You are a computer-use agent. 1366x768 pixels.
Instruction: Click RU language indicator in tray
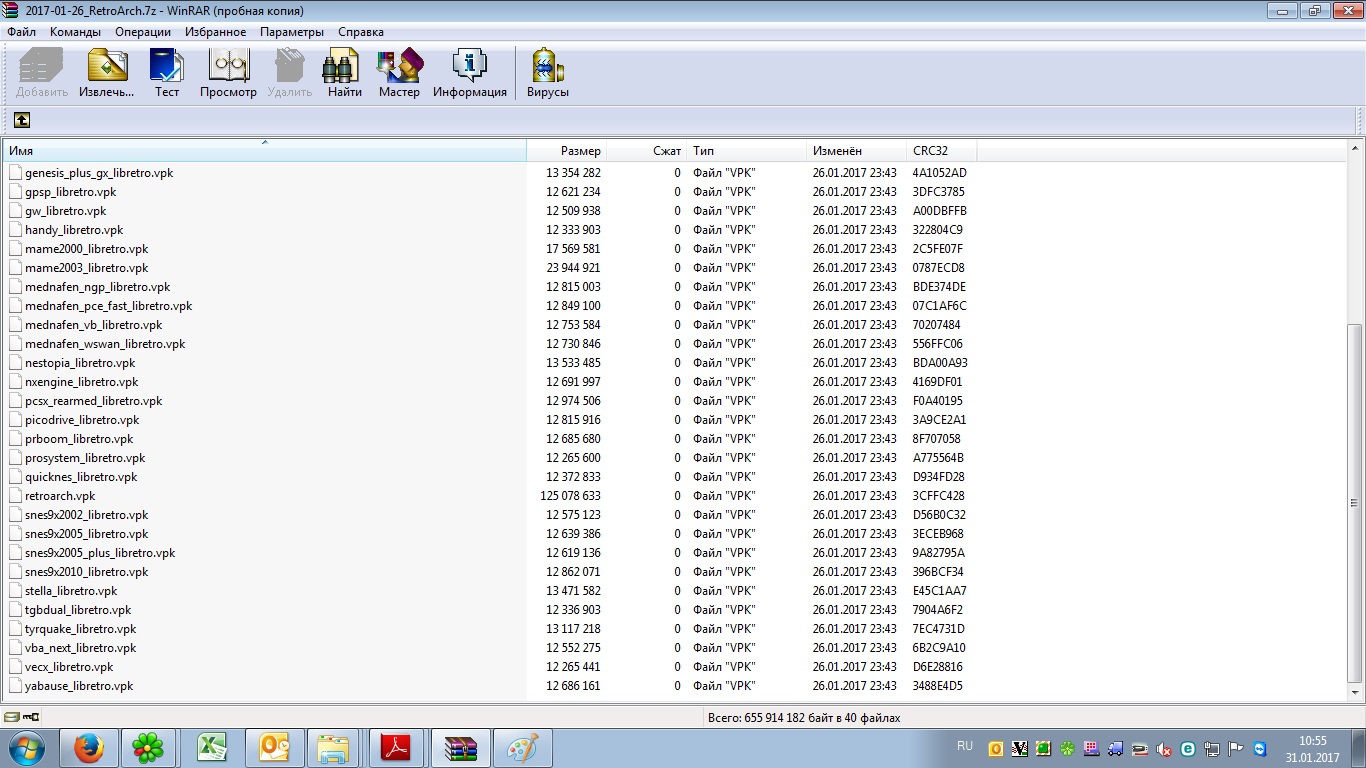pos(965,746)
